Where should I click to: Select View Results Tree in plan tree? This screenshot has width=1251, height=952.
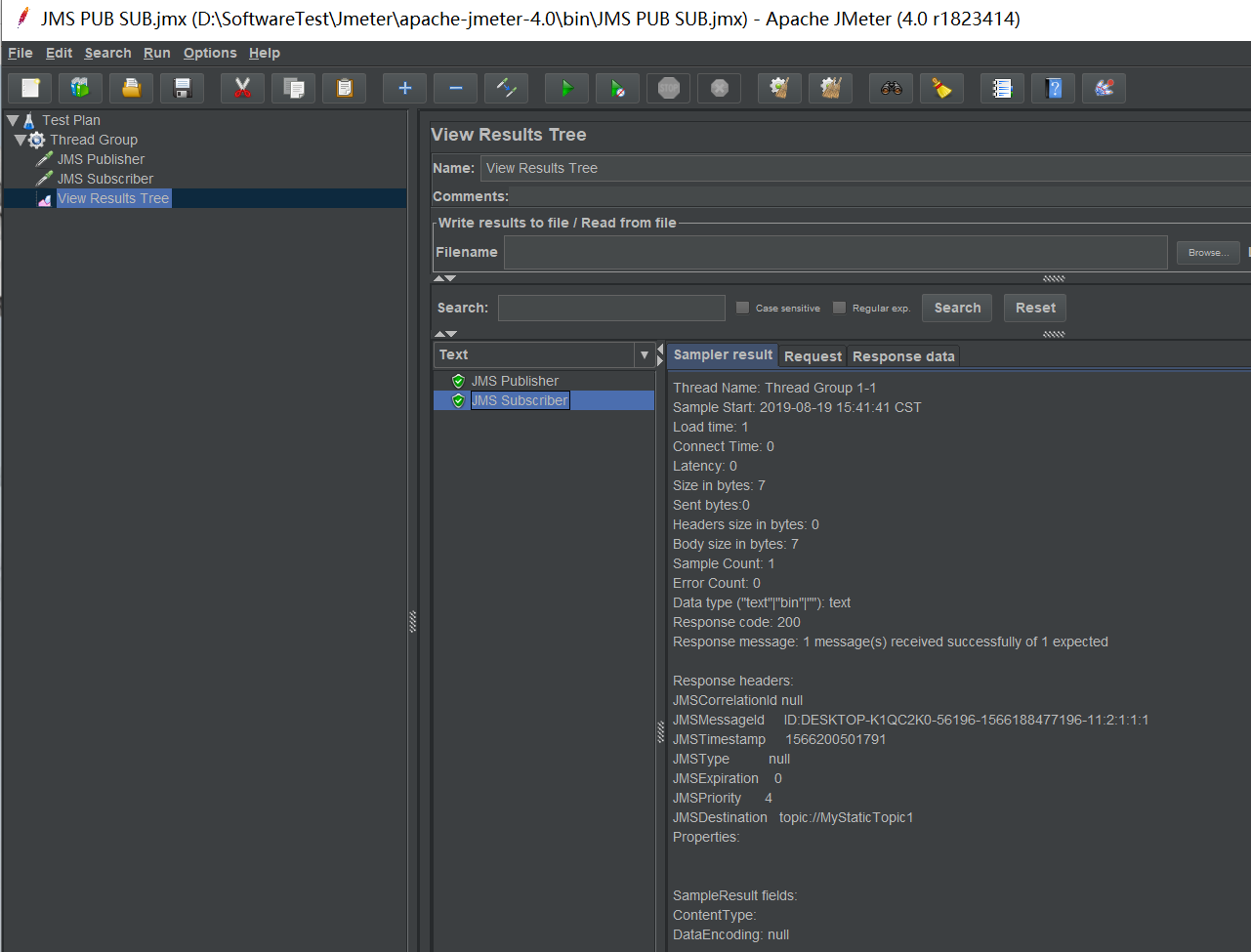pyautogui.click(x=113, y=198)
